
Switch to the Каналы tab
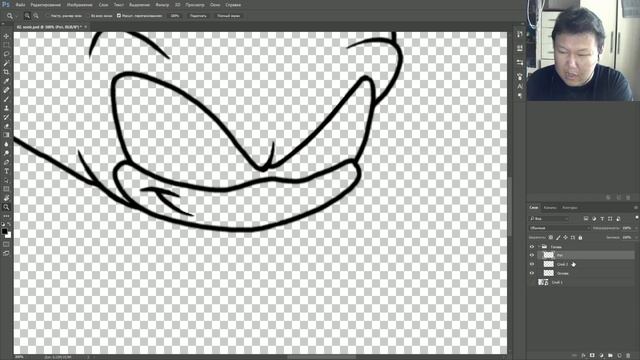[x=550, y=208]
